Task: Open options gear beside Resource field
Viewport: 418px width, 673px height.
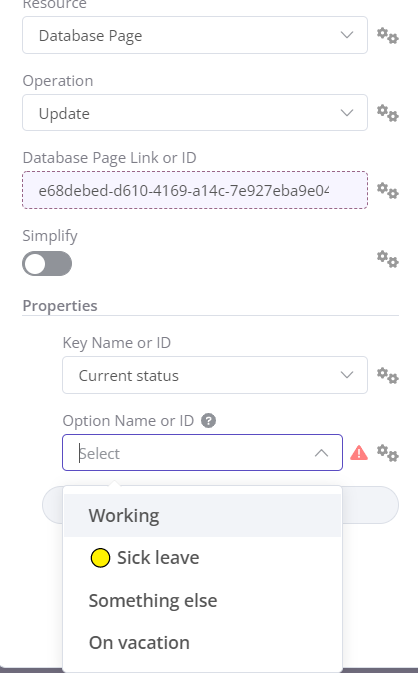Action: [388, 36]
